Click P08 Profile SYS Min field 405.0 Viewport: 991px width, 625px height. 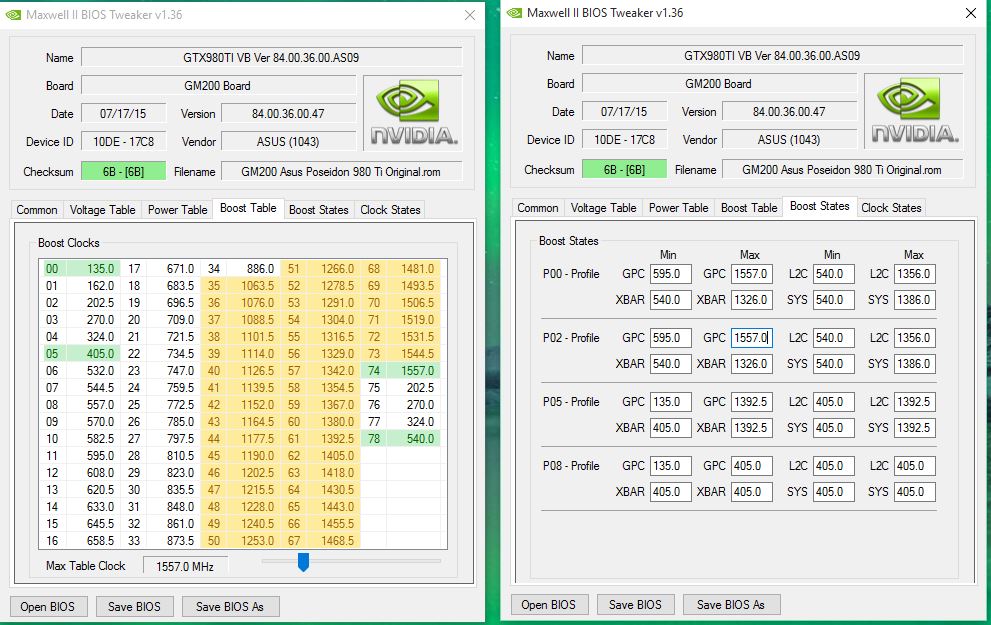point(834,492)
